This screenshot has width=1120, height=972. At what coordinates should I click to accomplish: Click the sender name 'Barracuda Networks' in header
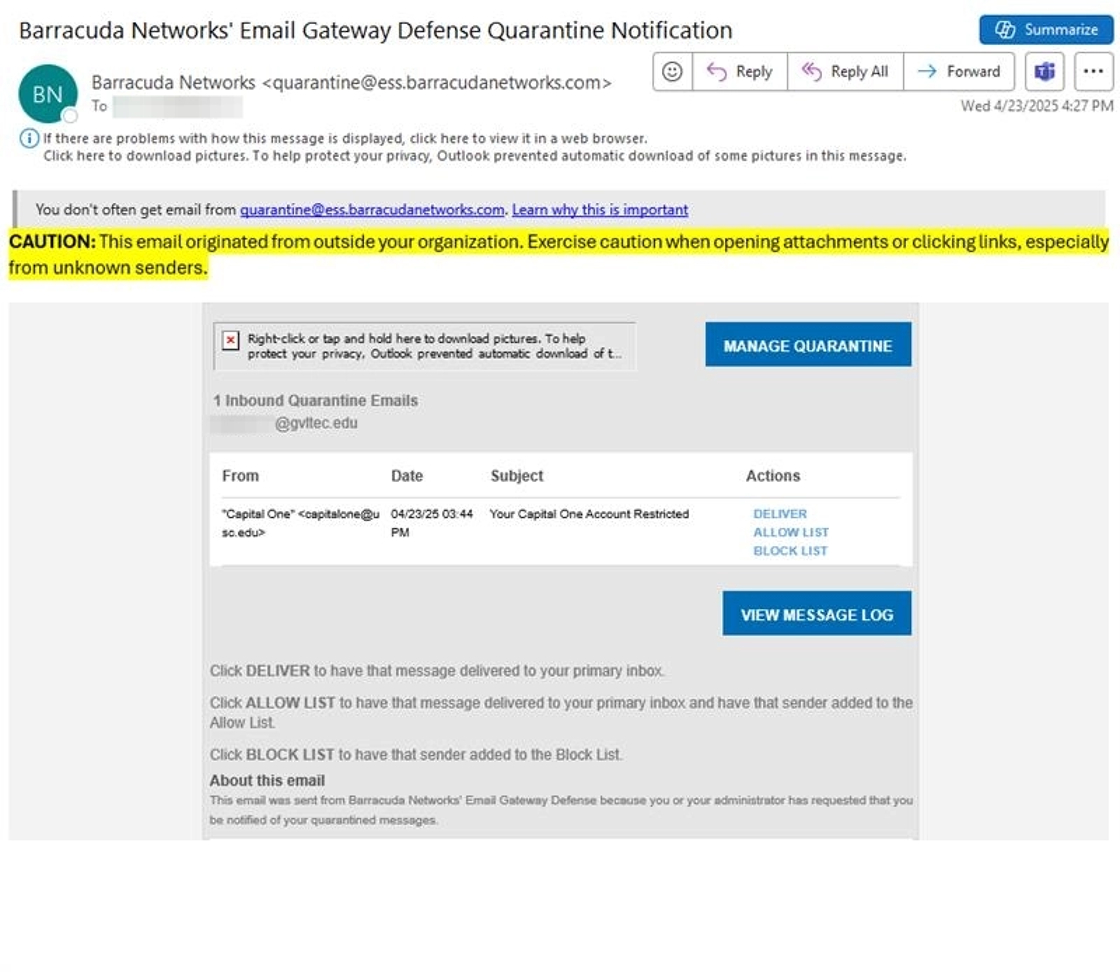tap(173, 83)
